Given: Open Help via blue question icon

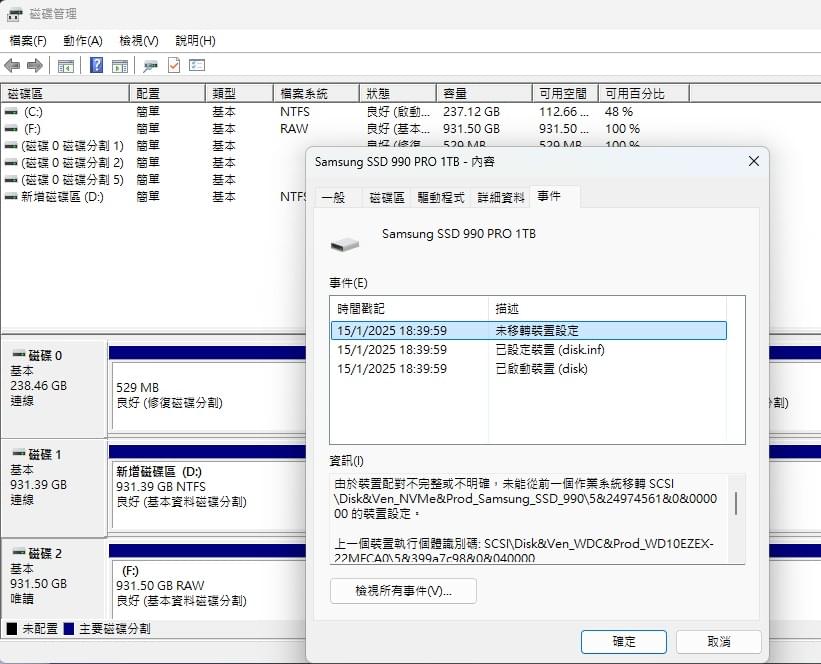Looking at the screenshot, I should click(96, 65).
